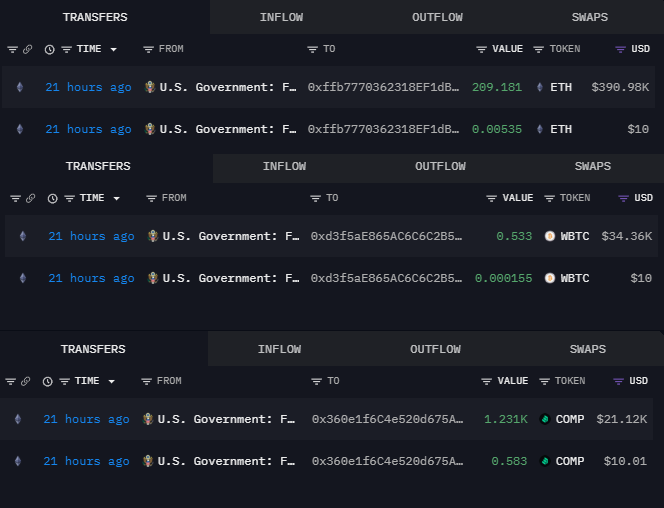Screen dimensions: 664x508
Task: Toggle the TIME sort arrow in the WBTC panel
Action: (x=116, y=199)
